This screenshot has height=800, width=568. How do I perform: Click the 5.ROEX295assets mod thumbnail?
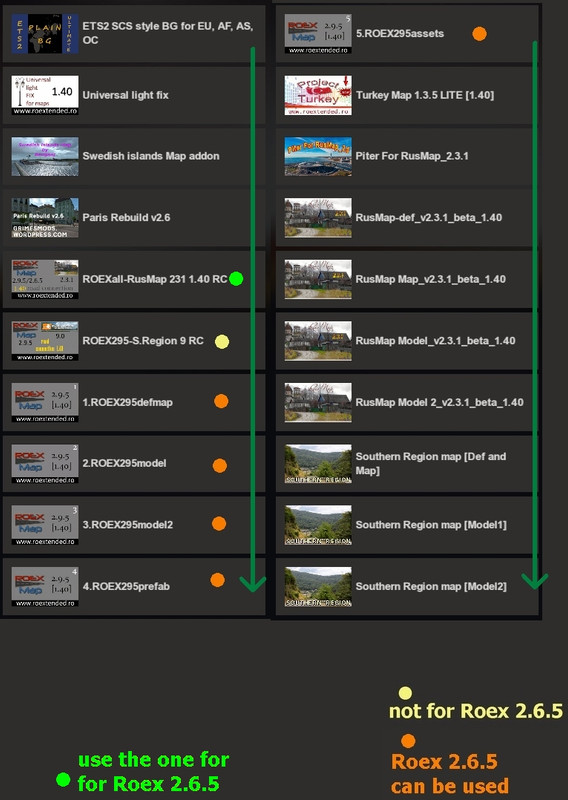pyautogui.click(x=318, y=34)
